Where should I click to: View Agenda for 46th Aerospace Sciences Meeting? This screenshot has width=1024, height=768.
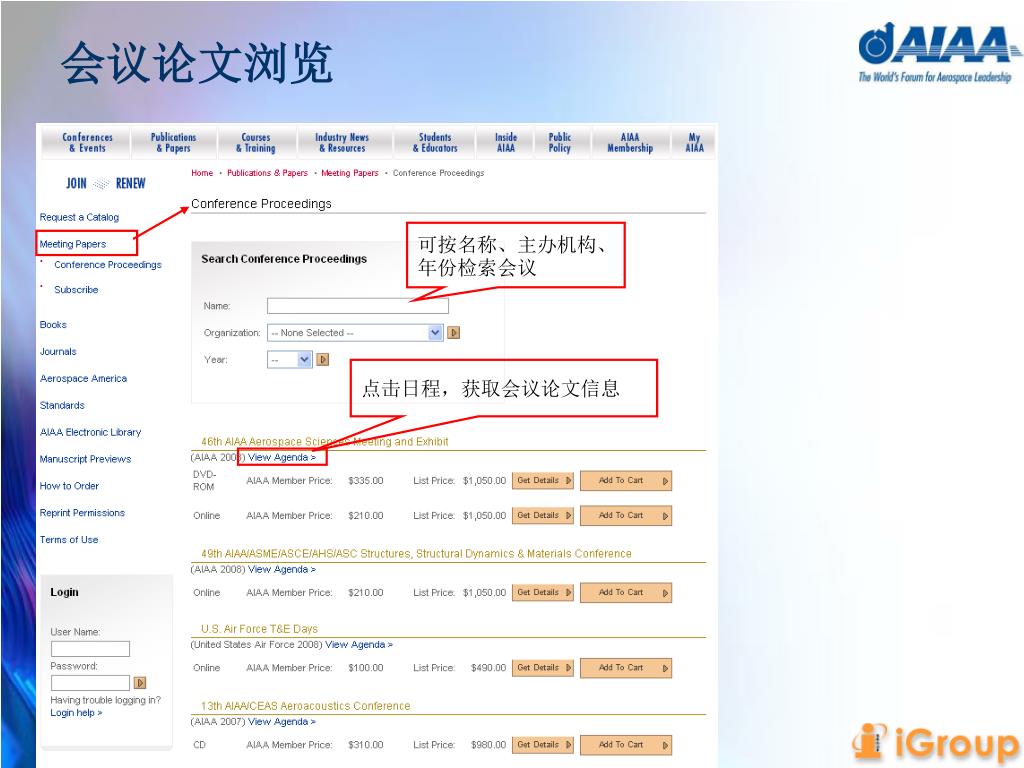coord(281,457)
